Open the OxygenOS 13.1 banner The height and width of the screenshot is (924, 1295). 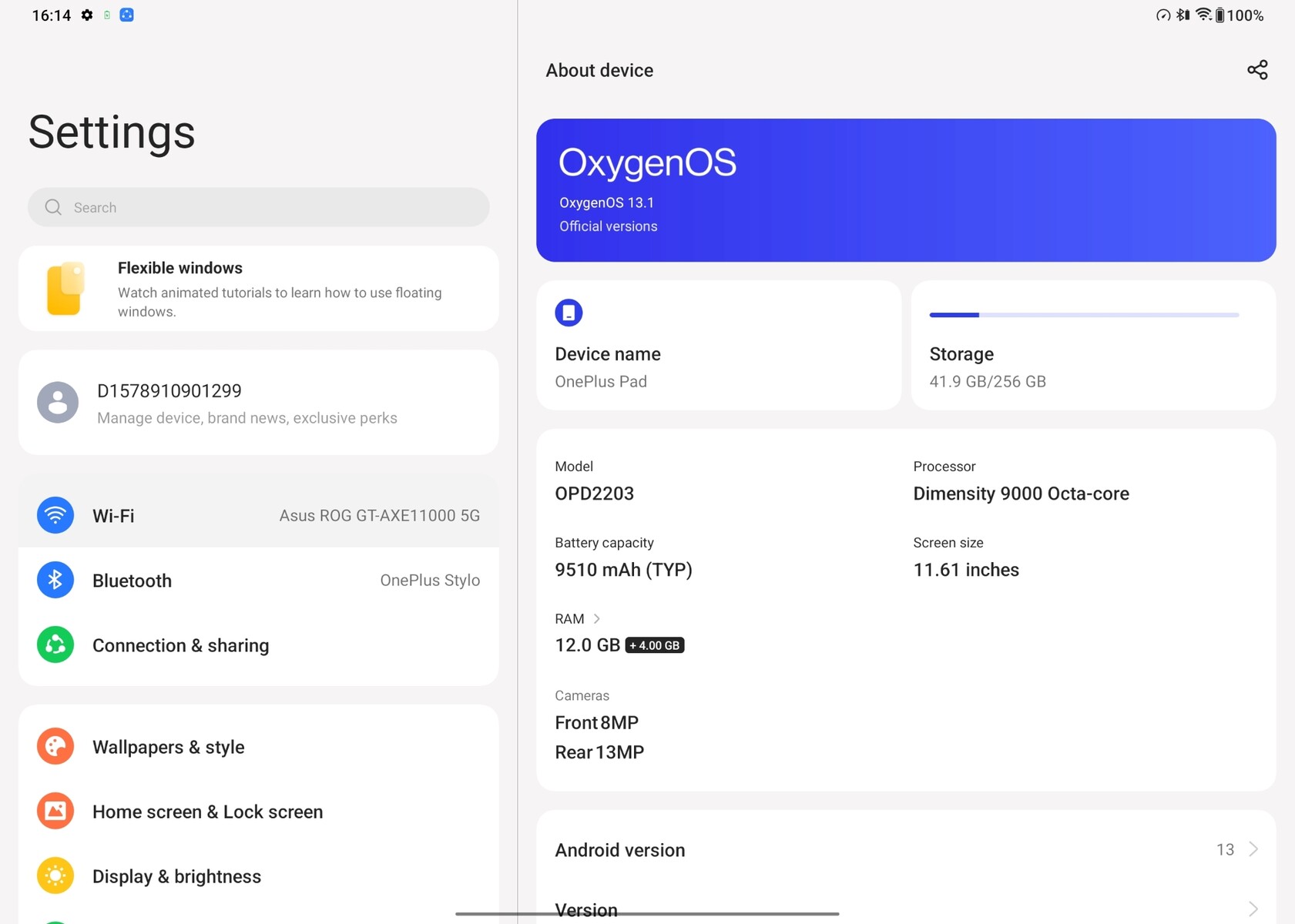pos(906,190)
